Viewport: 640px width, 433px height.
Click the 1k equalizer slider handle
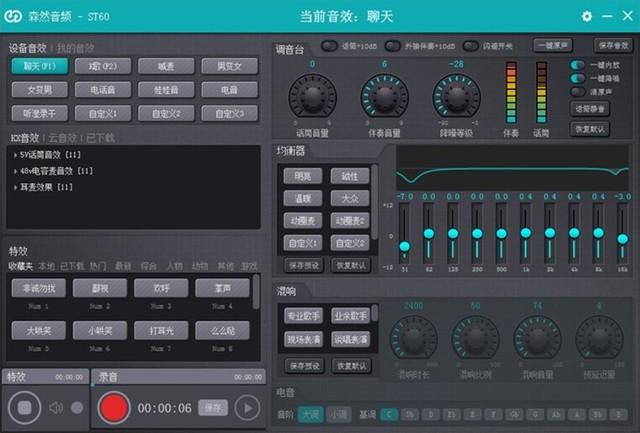526,233
